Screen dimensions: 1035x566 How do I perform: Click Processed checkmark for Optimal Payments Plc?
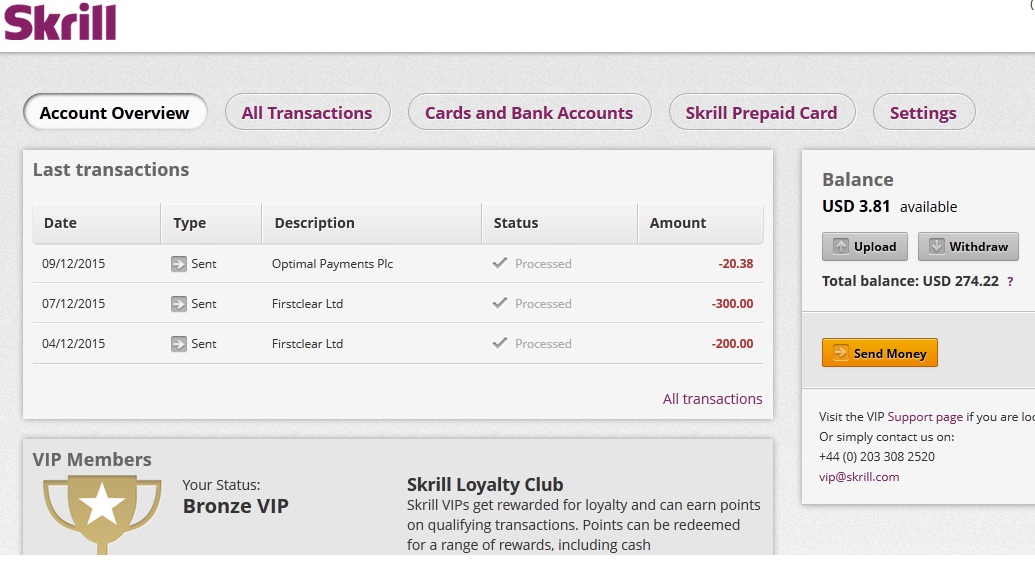(x=500, y=264)
